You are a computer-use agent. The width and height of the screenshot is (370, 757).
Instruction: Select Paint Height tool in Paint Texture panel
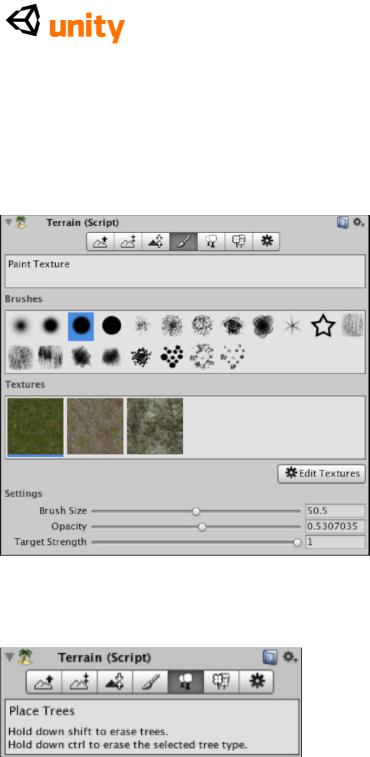click(x=128, y=242)
